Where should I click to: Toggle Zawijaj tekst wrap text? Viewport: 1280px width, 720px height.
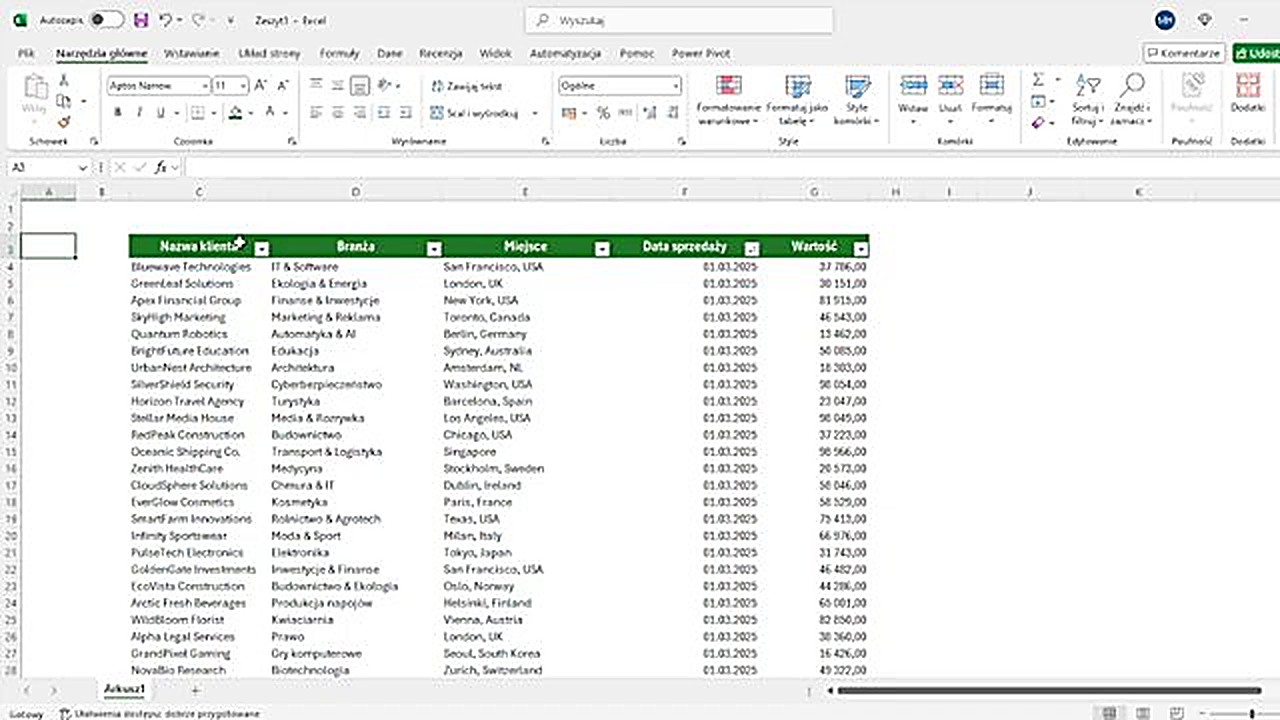coord(467,87)
